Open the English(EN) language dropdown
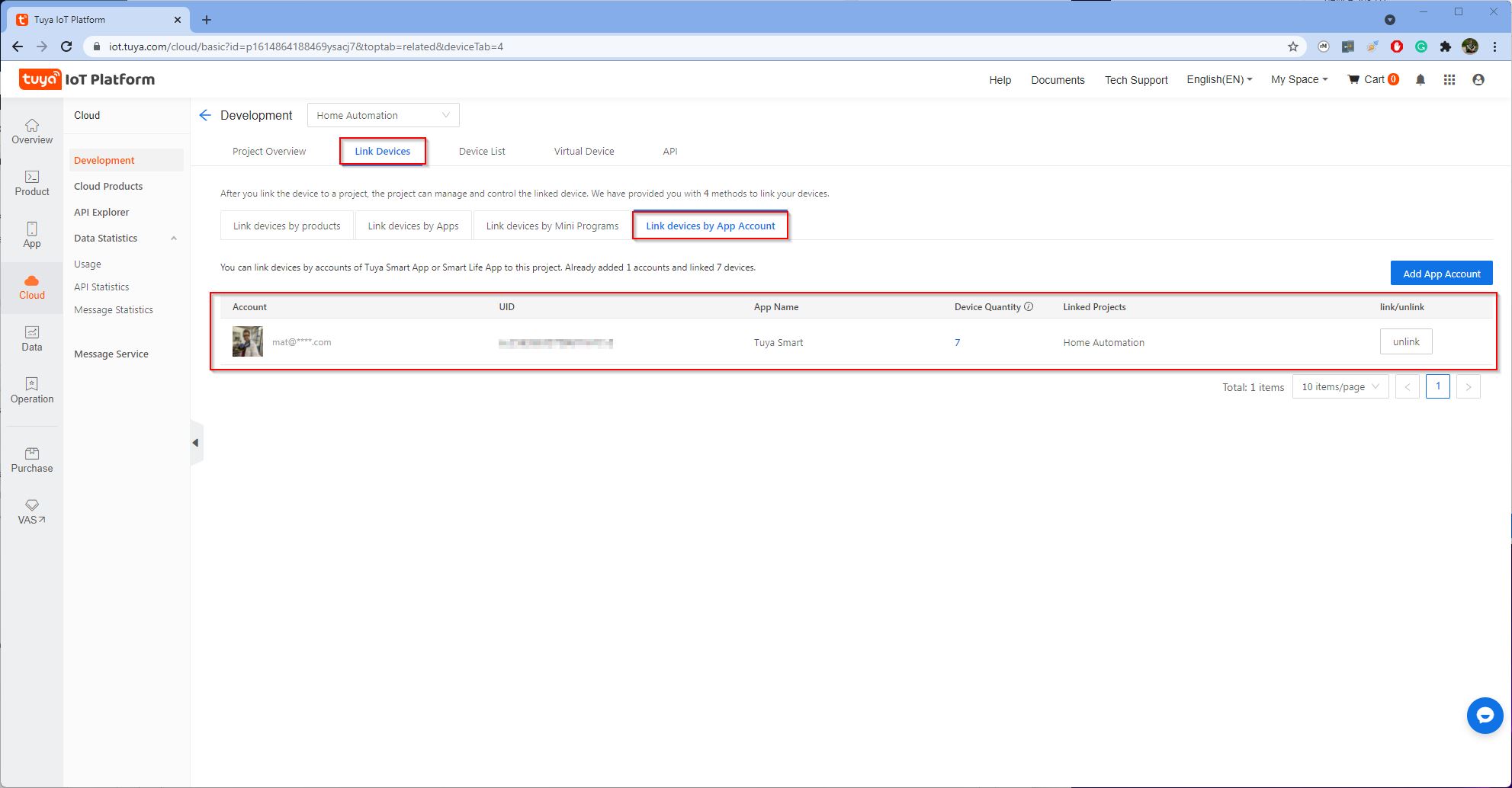This screenshot has height=788, width=1512. click(1218, 79)
